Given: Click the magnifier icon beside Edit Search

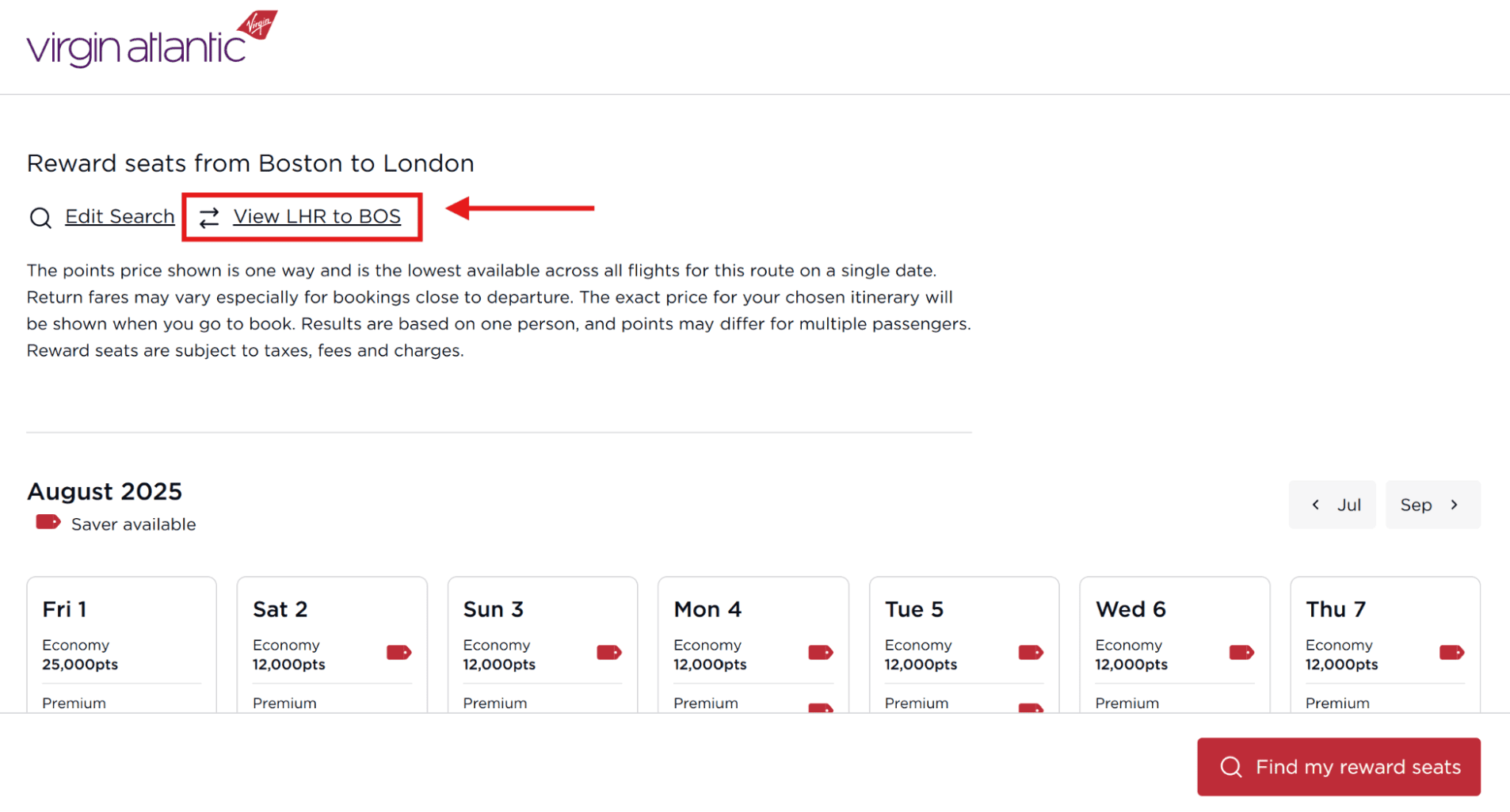Looking at the screenshot, I should coord(39,216).
